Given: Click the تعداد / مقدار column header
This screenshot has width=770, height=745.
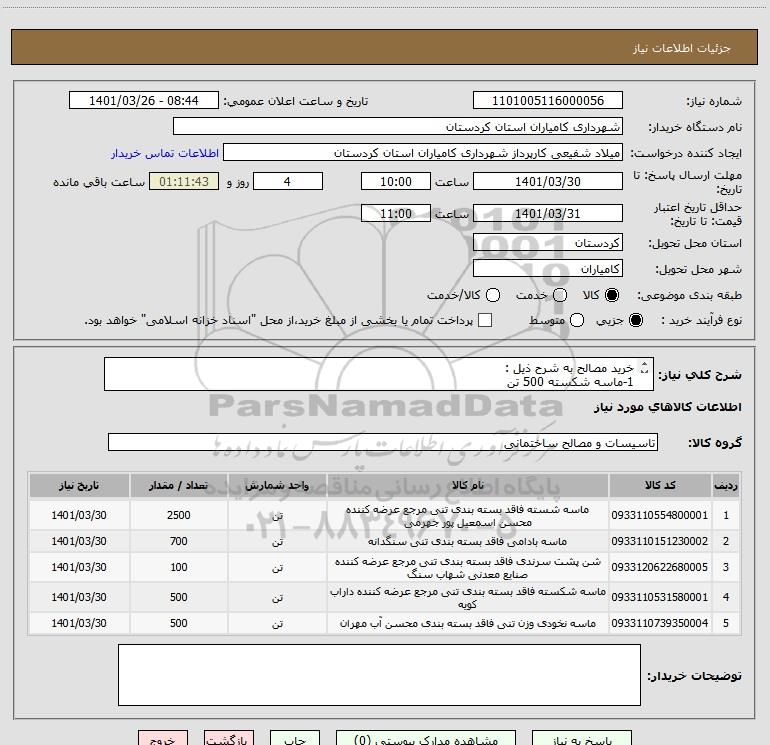Looking at the screenshot, I should pos(179,485).
